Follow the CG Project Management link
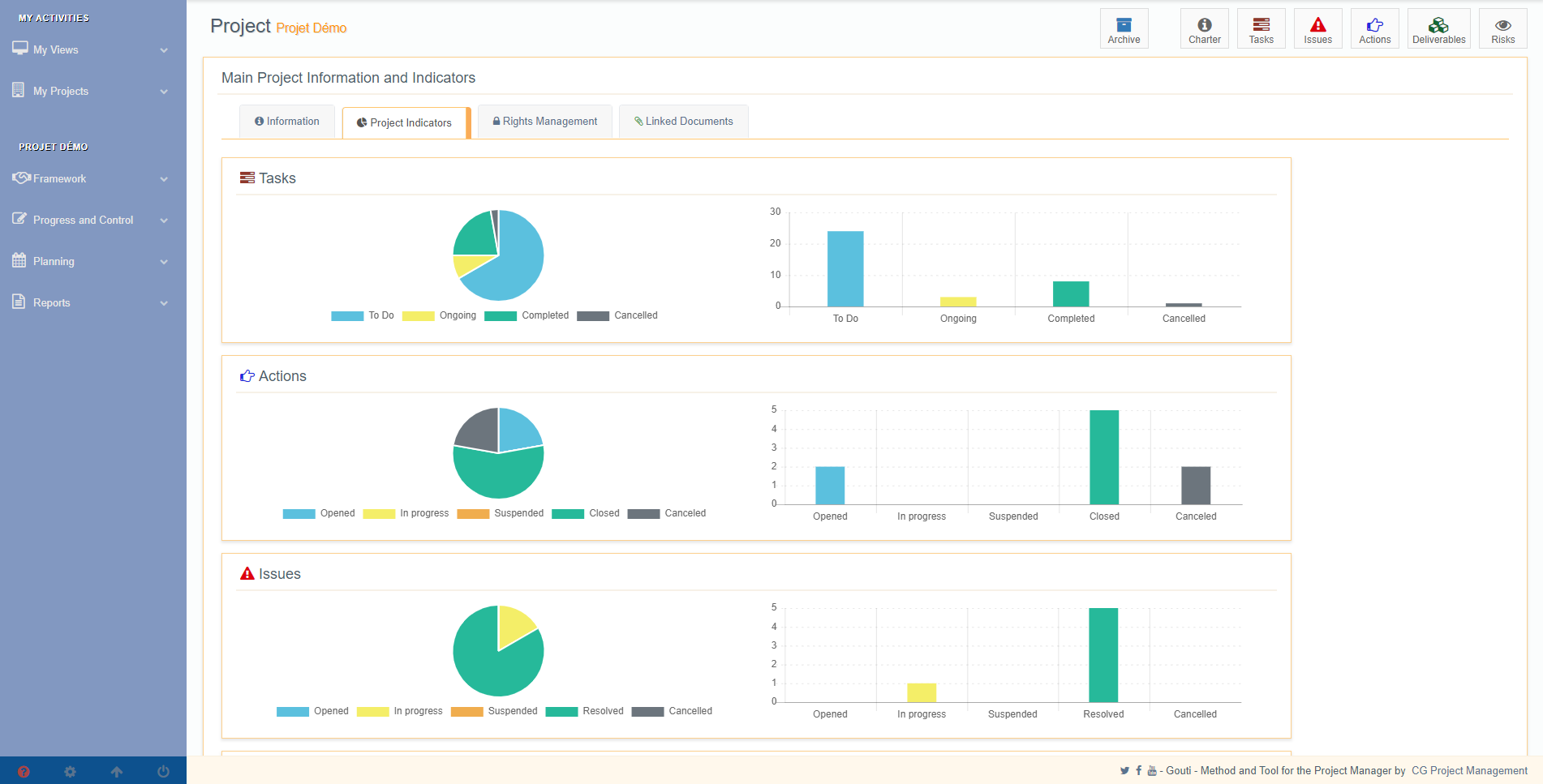Viewport: 1543px width, 784px height. click(1469, 771)
